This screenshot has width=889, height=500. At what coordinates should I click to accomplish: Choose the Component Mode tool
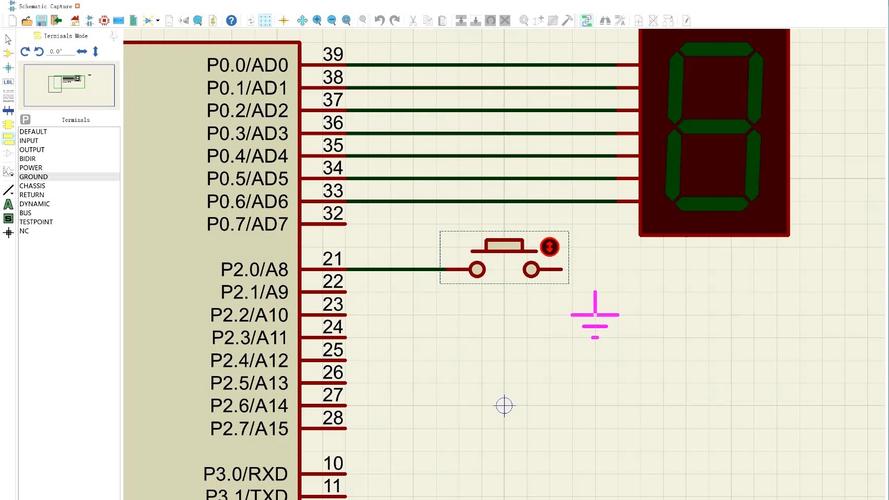[8, 54]
